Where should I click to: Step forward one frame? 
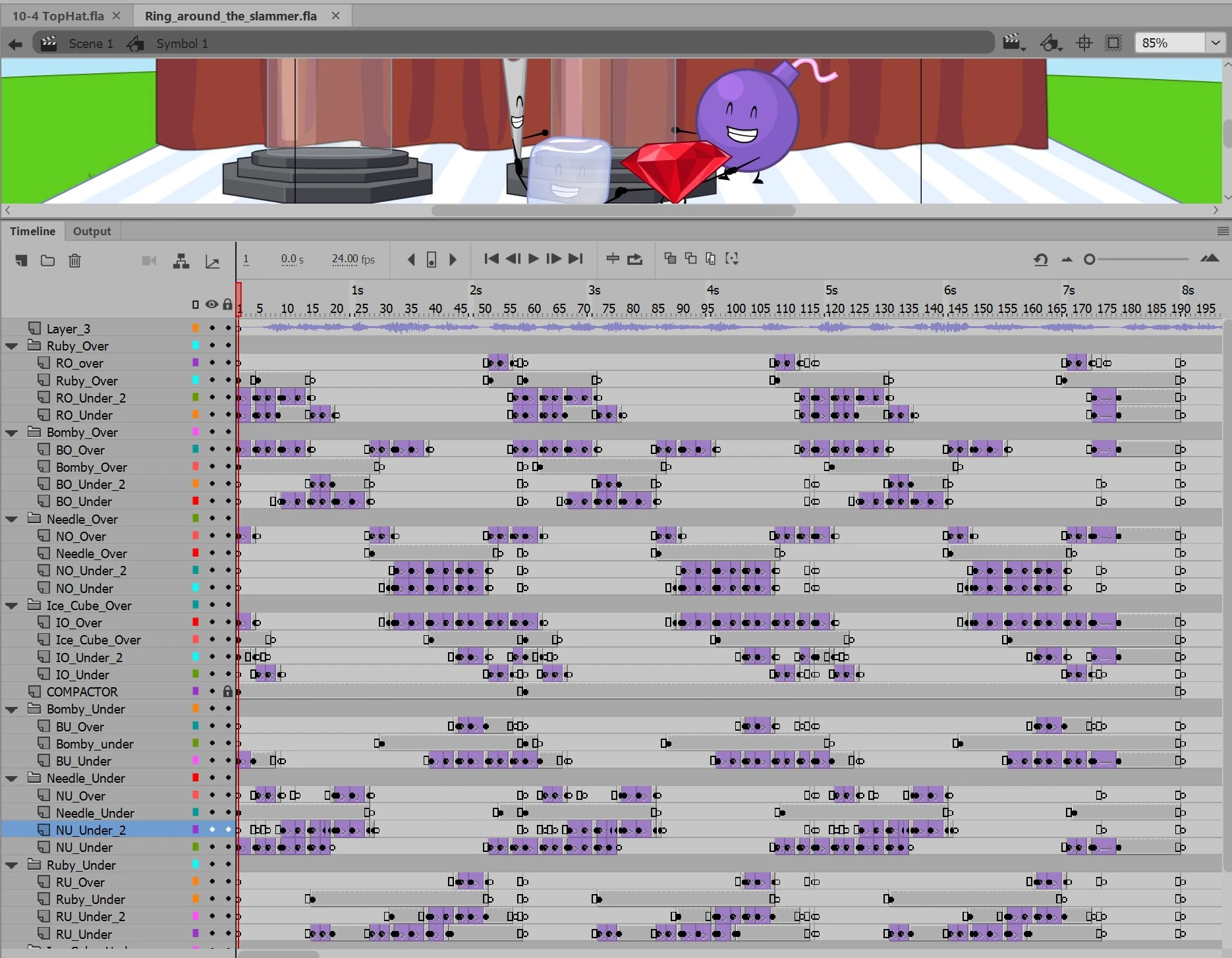click(554, 259)
